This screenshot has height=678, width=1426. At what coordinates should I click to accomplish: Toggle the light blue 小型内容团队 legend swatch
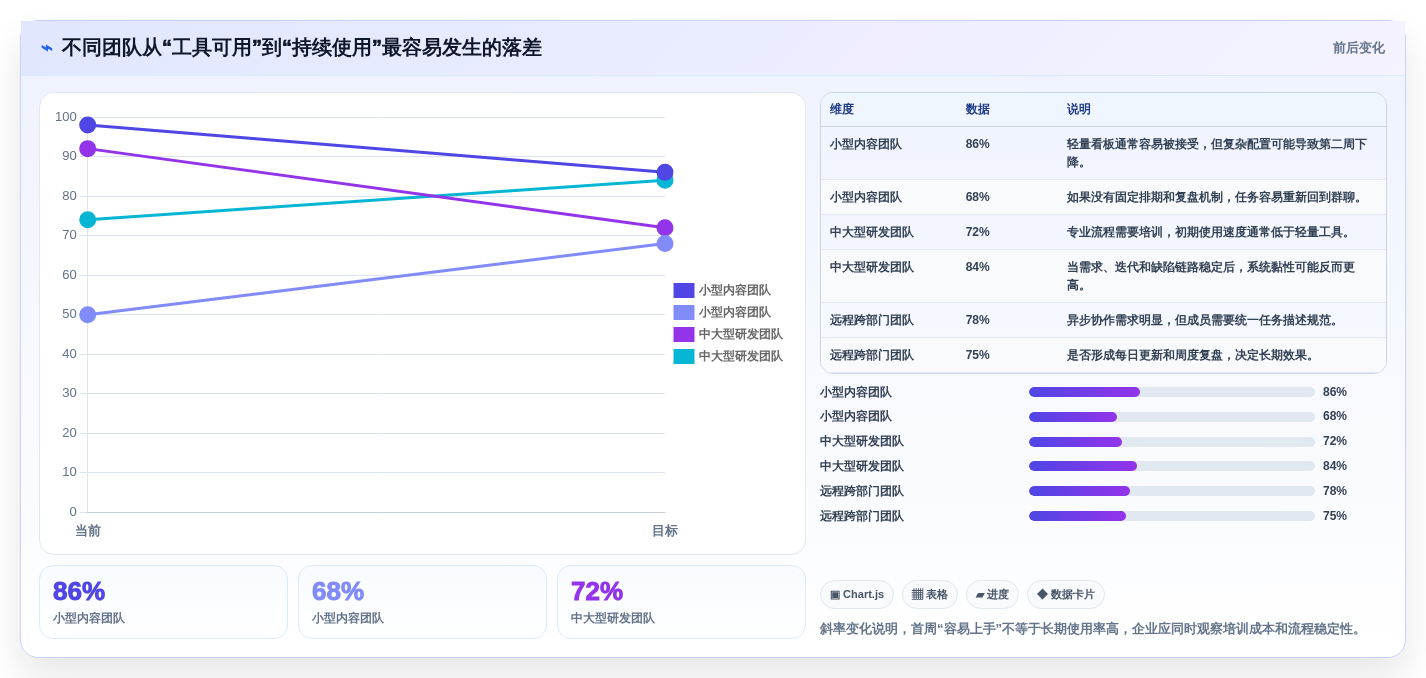tap(684, 312)
